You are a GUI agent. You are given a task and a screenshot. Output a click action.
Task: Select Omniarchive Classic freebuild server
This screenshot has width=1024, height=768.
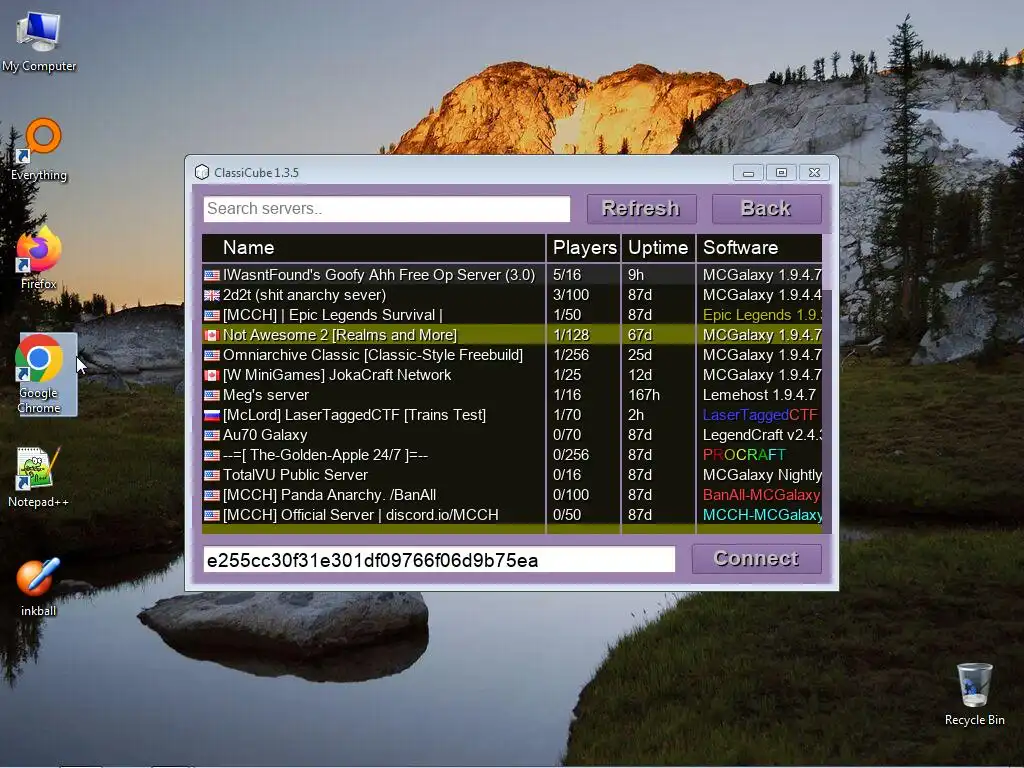[512, 355]
